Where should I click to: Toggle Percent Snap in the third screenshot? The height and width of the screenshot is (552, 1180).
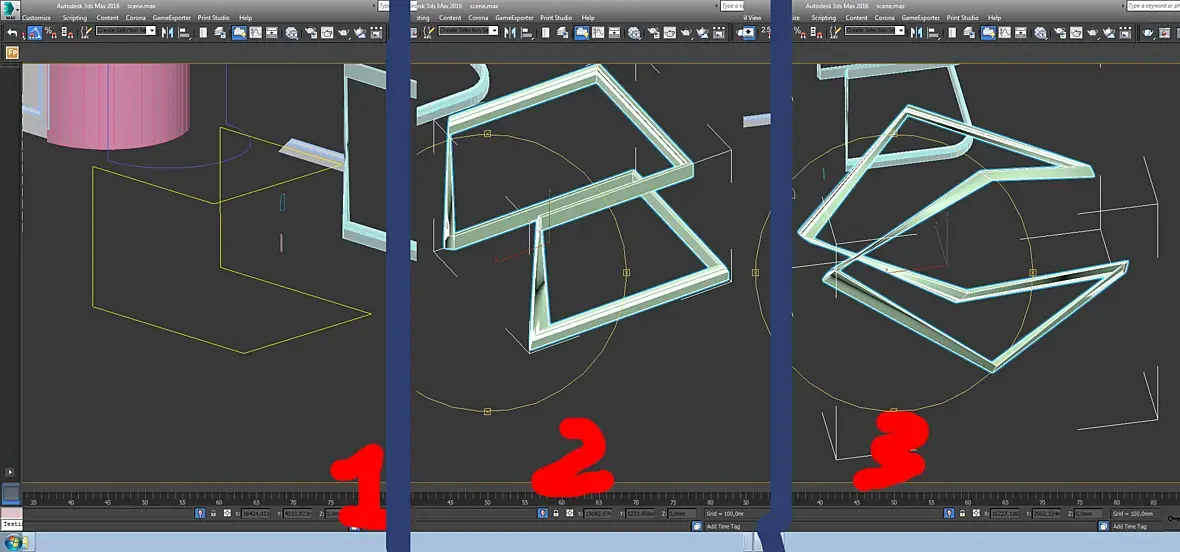tap(800, 32)
